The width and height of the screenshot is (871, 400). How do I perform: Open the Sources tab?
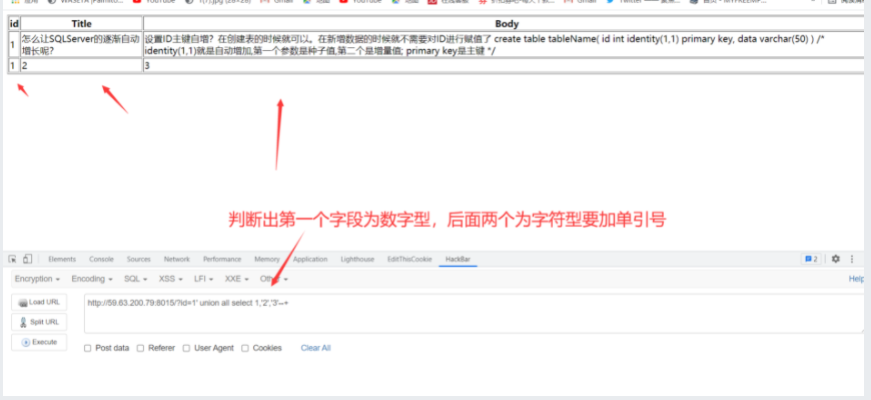(138, 259)
